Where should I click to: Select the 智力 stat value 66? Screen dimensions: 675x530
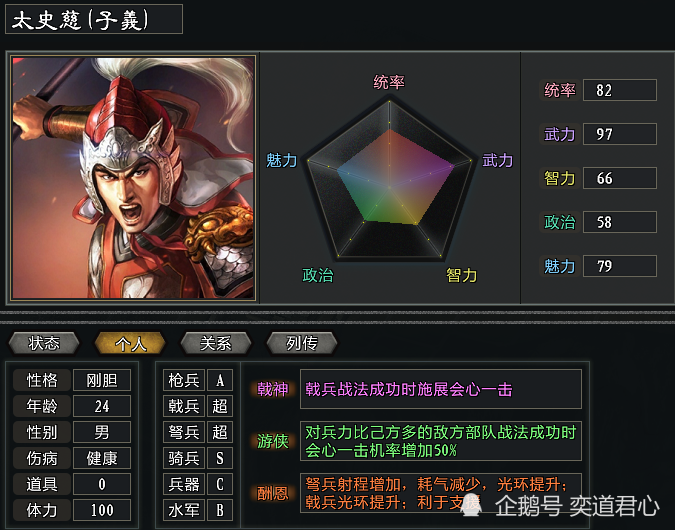click(619, 178)
